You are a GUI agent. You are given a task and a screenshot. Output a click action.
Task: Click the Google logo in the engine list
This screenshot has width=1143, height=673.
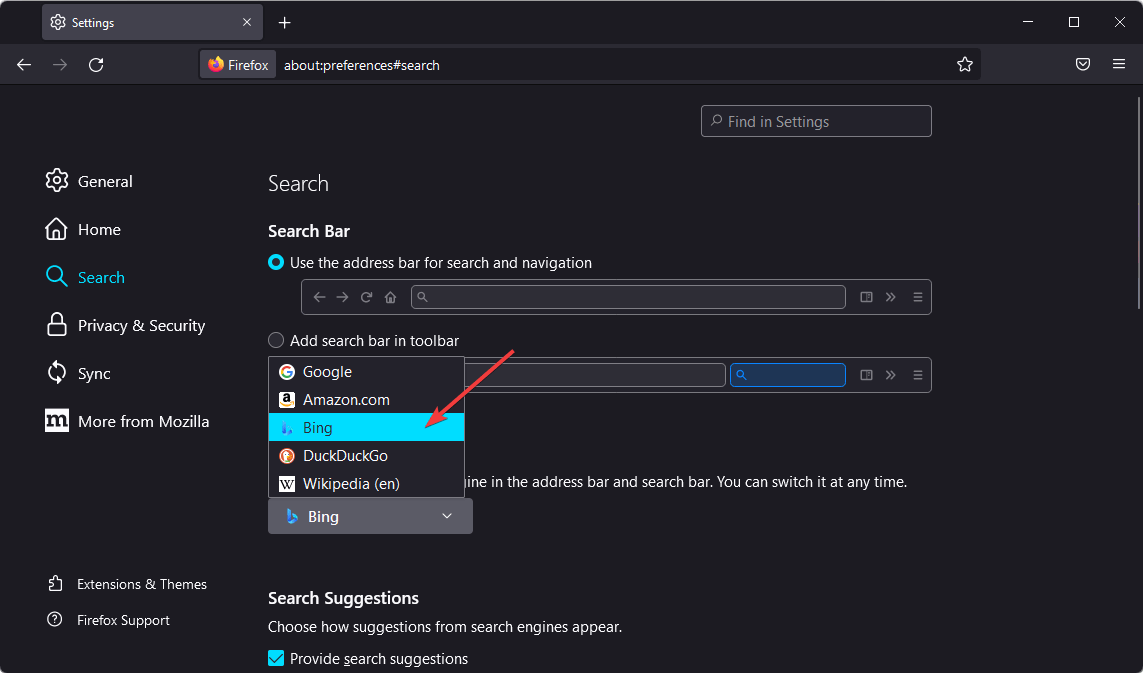(x=287, y=372)
